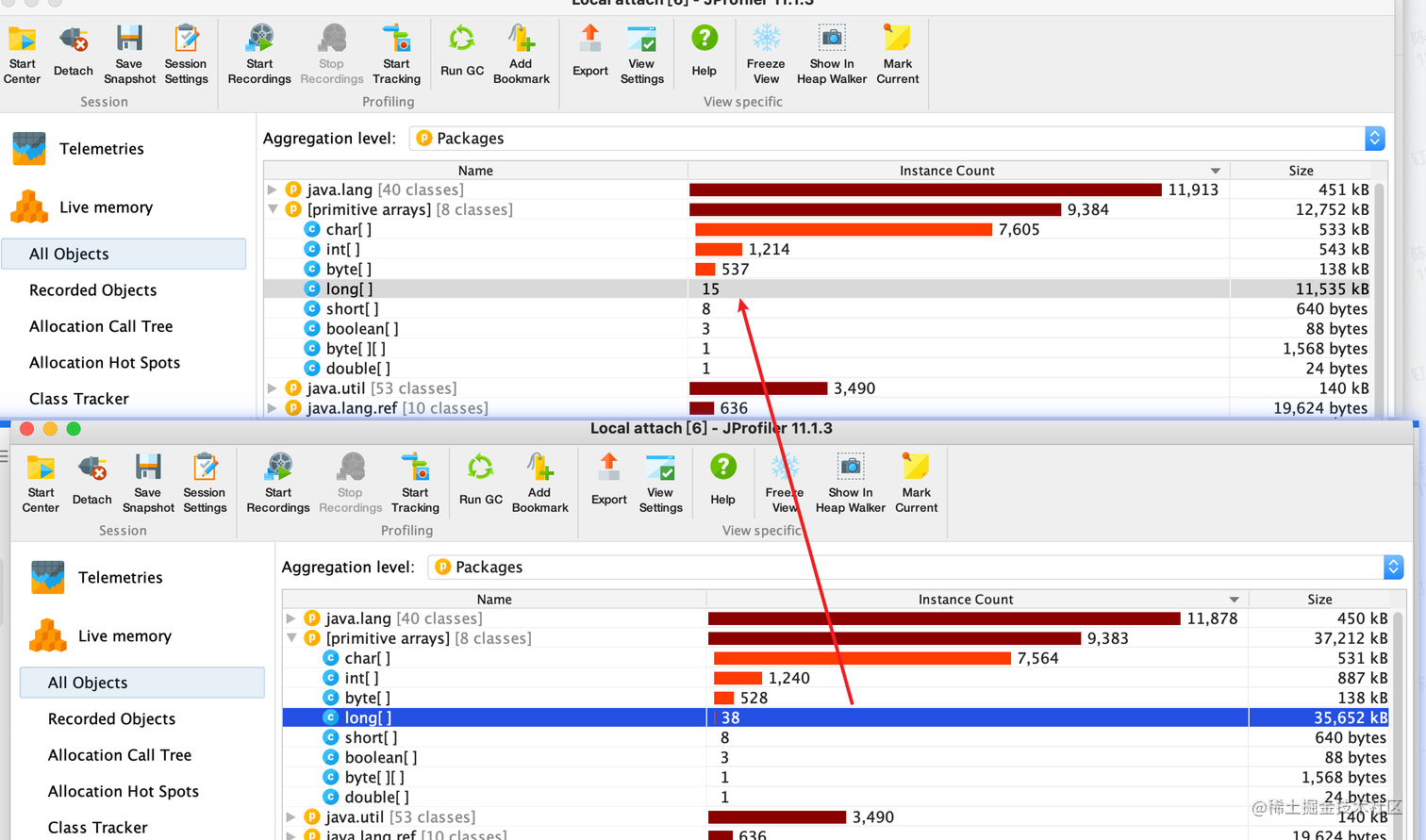Select long[ ] row in back window
Image resolution: width=1426 pixels, height=840 pixels.
[x=817, y=288]
